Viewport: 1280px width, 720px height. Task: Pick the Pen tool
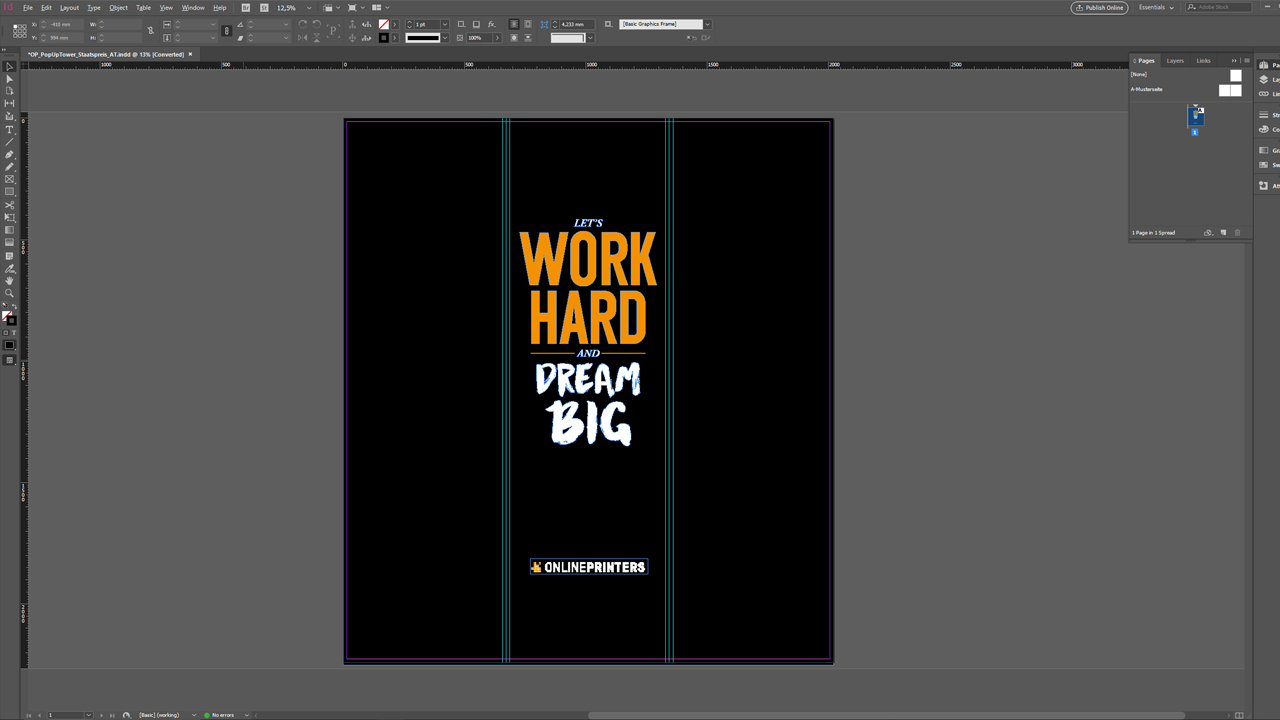[x=9, y=154]
